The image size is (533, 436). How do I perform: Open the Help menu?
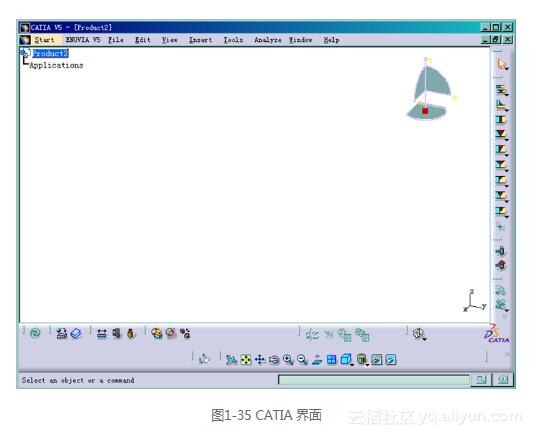click(331, 40)
